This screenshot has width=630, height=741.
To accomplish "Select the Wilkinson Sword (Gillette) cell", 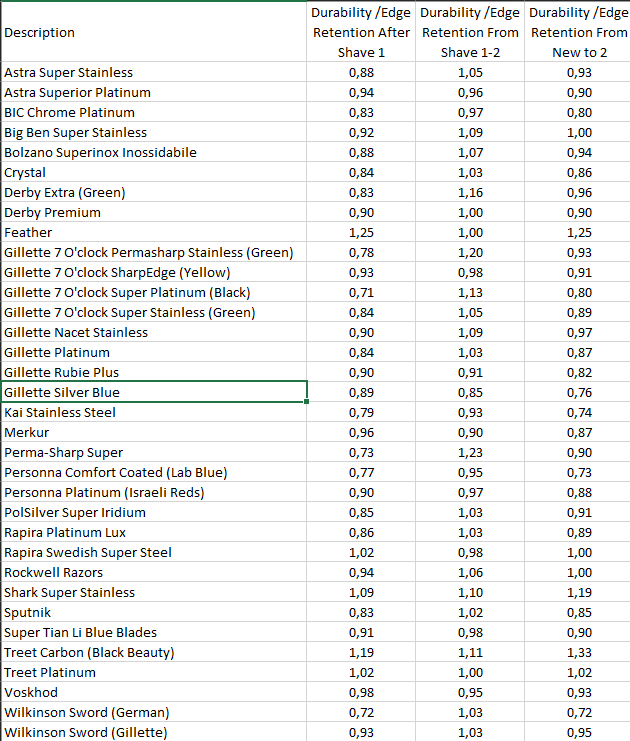I will 154,732.
